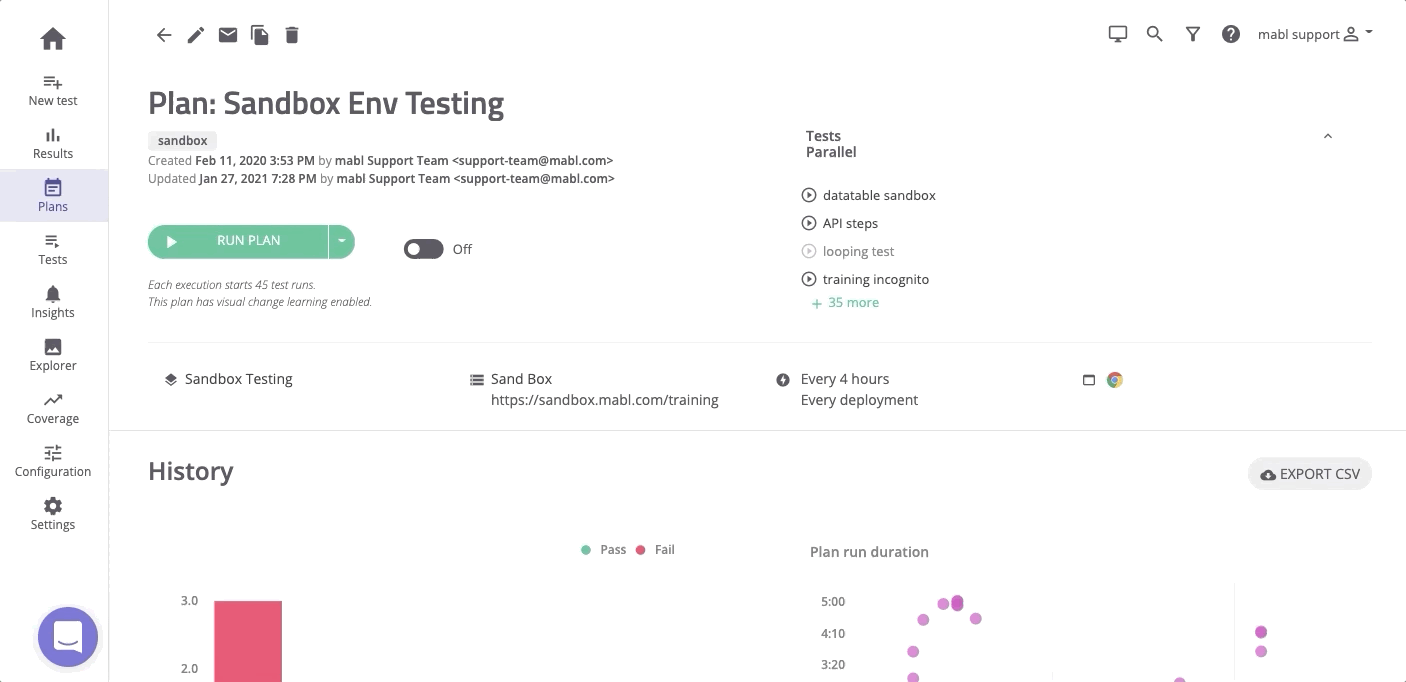Duplicate the plan with copy icon
This screenshot has width=1406, height=682.
tap(260, 35)
